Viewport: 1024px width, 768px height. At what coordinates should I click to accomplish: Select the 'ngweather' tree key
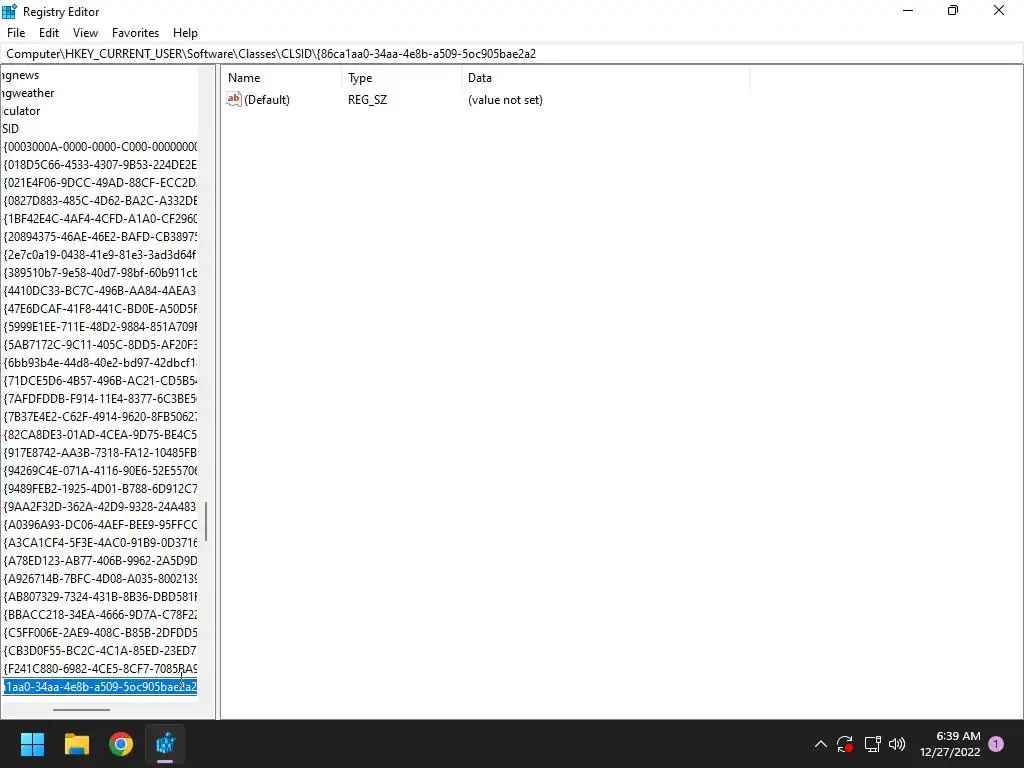(28, 93)
